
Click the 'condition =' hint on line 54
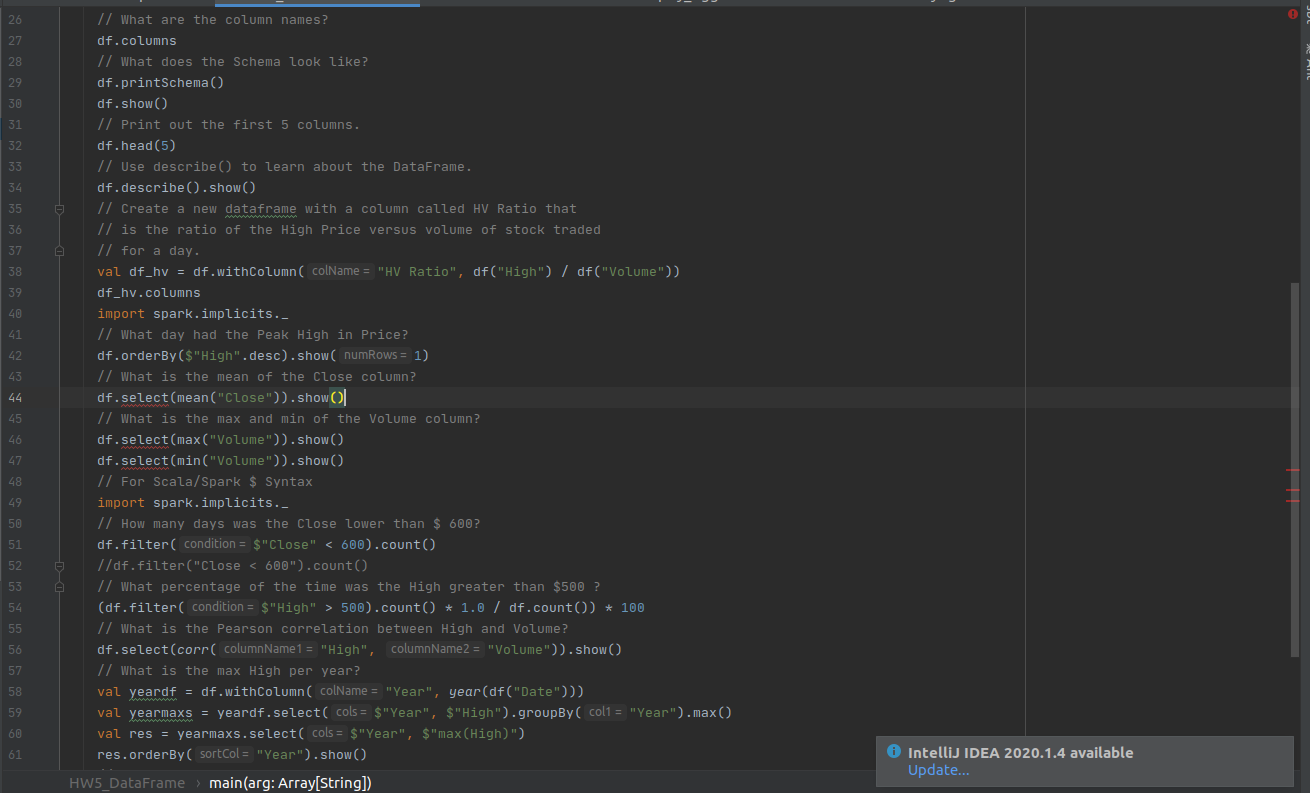coord(223,608)
